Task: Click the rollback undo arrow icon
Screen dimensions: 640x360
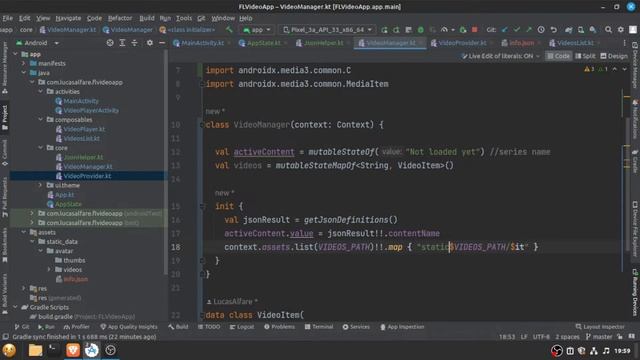Action: pos(553,30)
